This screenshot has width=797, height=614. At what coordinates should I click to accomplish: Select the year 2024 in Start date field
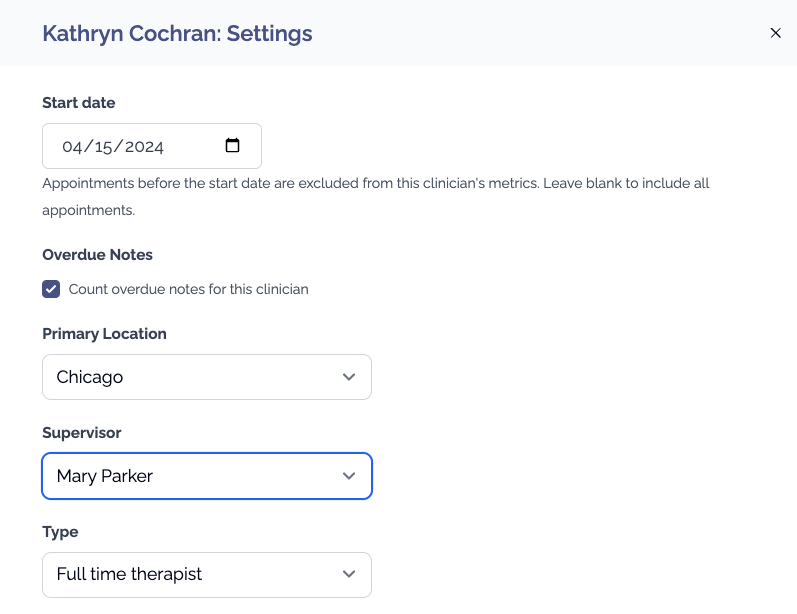[x=144, y=146]
